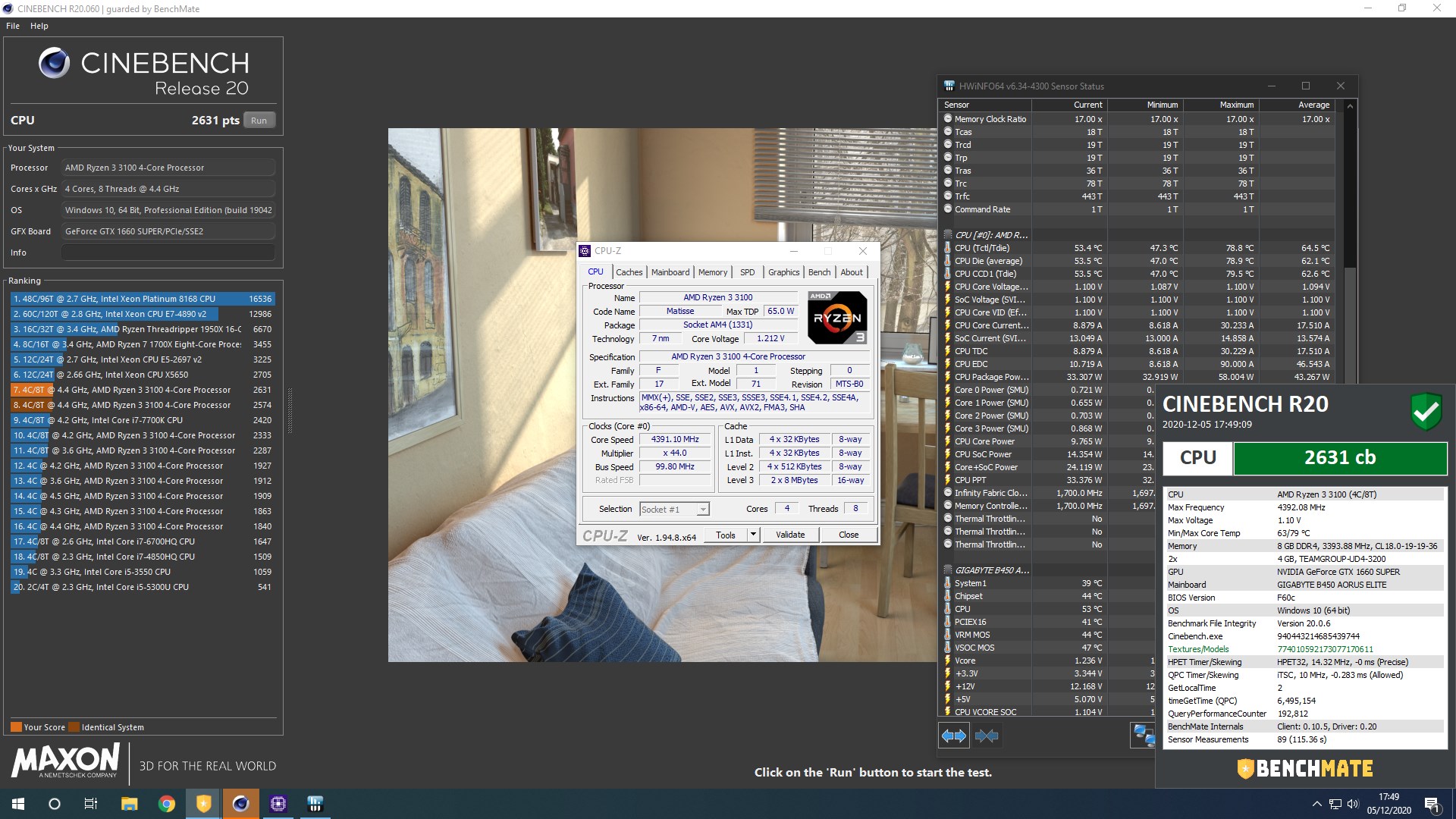Click the HWiNFO Average column header

(1297, 105)
